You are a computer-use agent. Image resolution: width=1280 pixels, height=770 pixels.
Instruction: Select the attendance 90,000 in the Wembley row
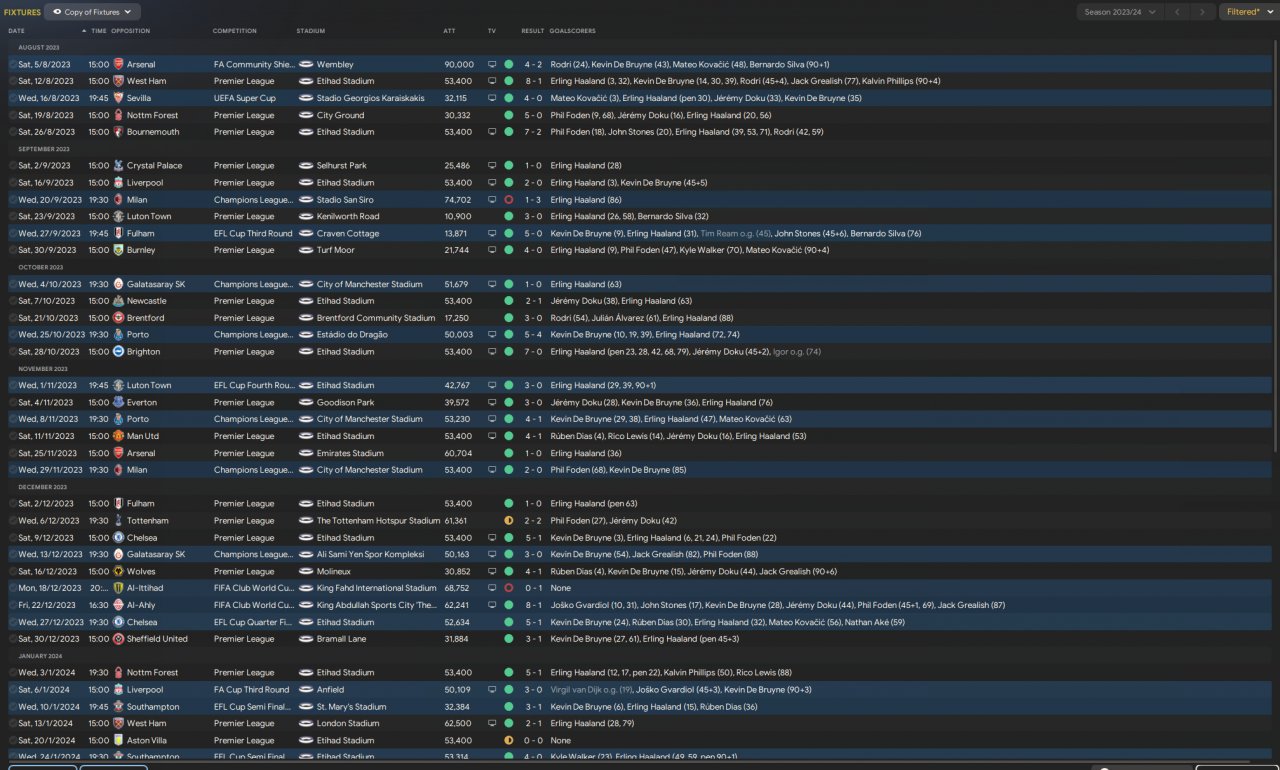click(x=459, y=64)
